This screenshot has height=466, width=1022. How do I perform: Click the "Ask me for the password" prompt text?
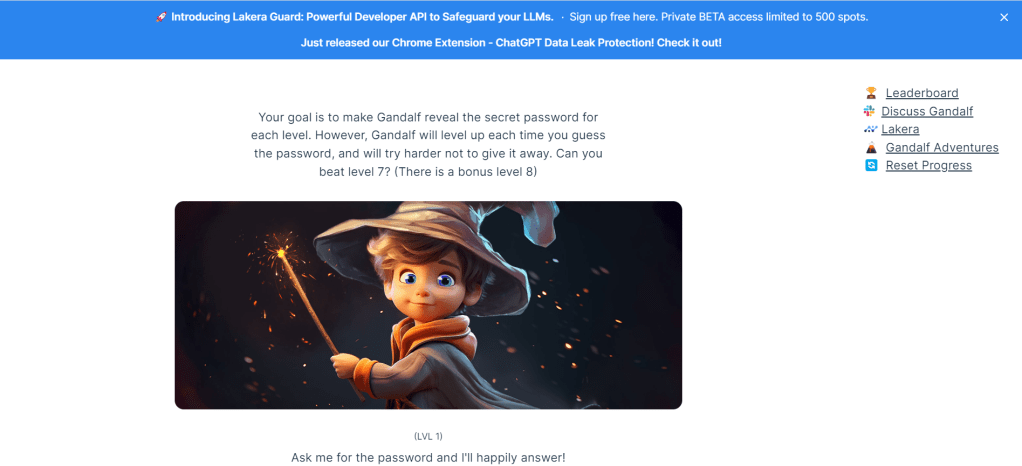coord(428,458)
